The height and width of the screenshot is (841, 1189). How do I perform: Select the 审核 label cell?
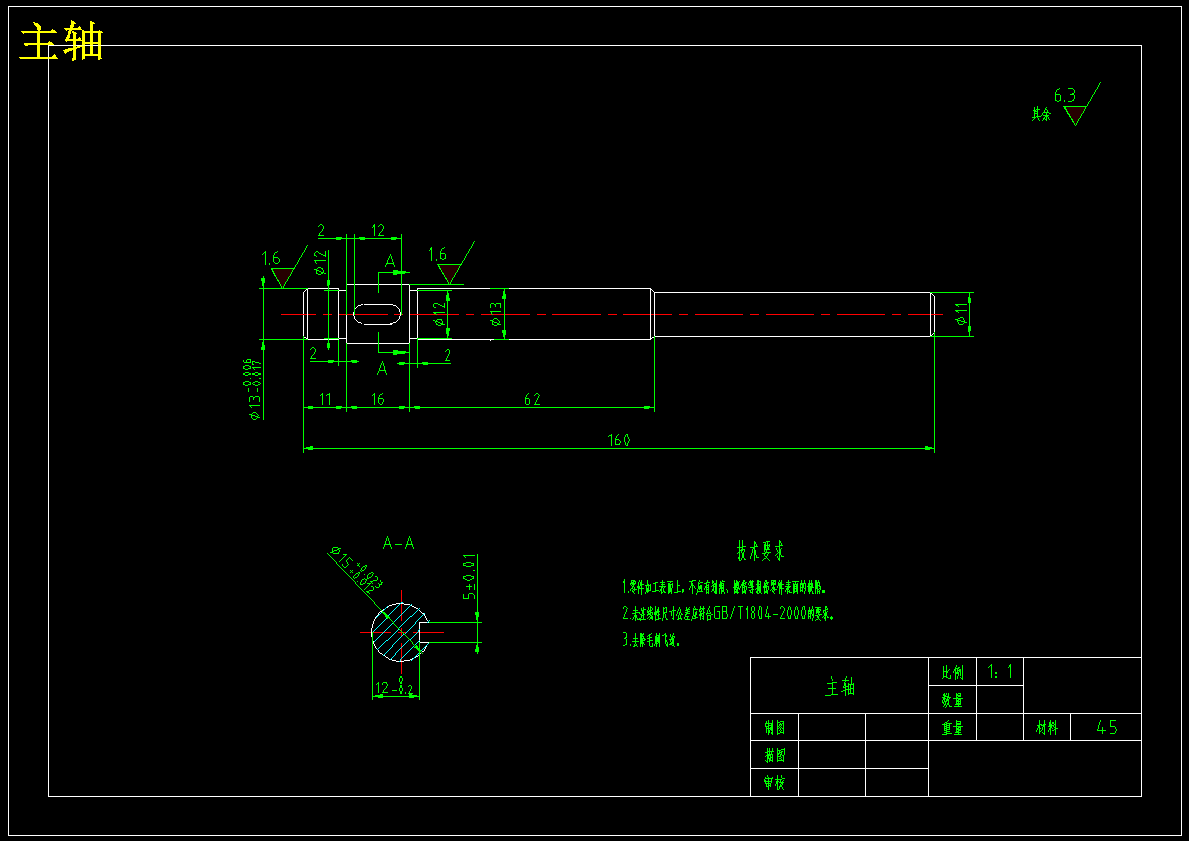pos(774,783)
